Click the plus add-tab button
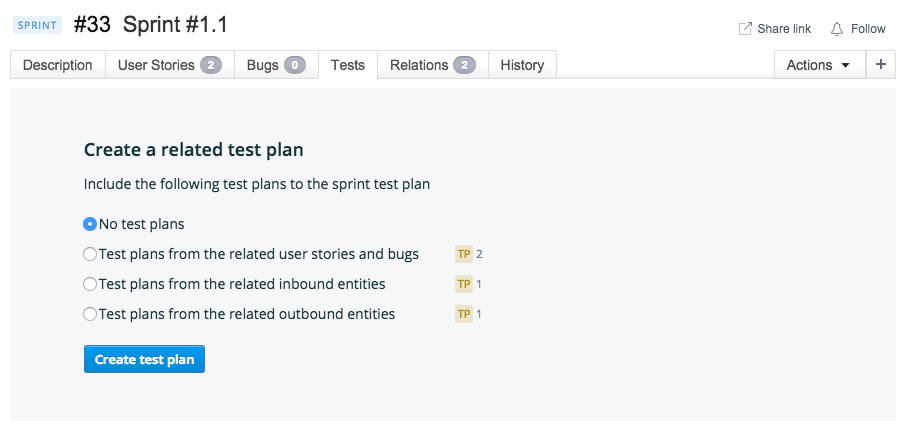This screenshot has width=904, height=428. point(880,65)
